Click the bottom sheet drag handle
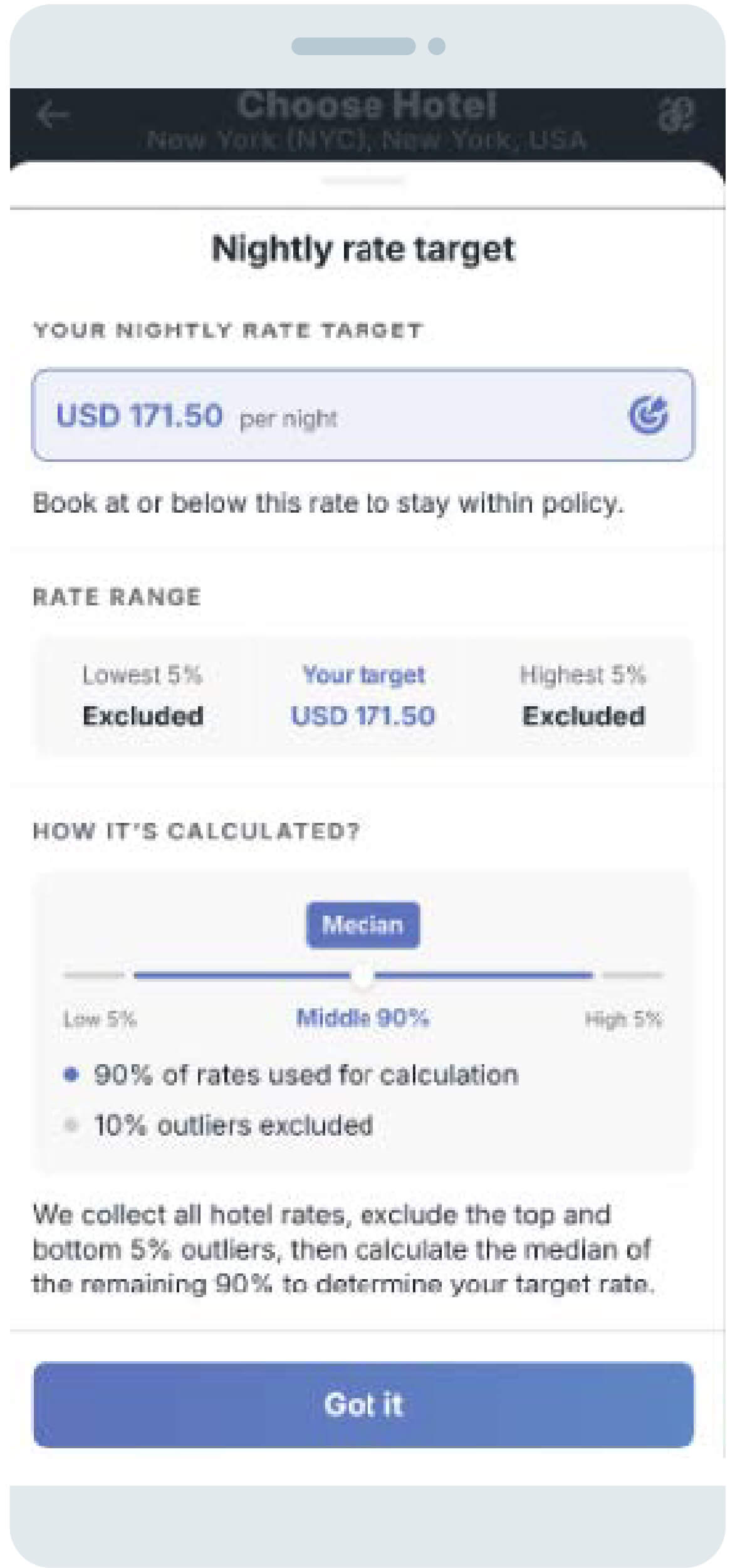This screenshot has height=1568, width=735. pyautogui.click(x=363, y=181)
